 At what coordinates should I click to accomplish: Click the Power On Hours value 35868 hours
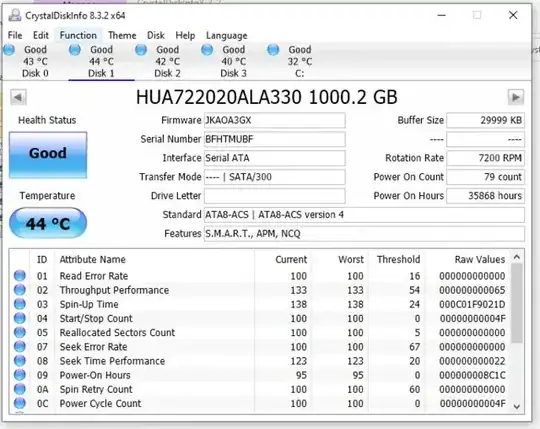(x=486, y=196)
